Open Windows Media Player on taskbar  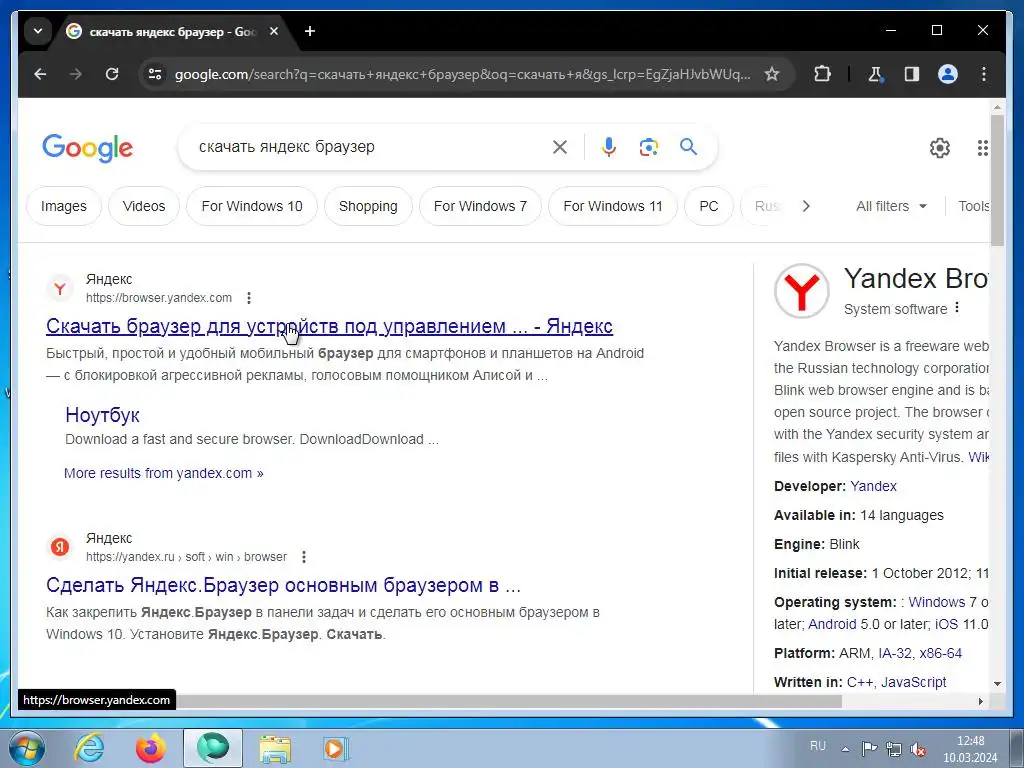pyautogui.click(x=336, y=748)
